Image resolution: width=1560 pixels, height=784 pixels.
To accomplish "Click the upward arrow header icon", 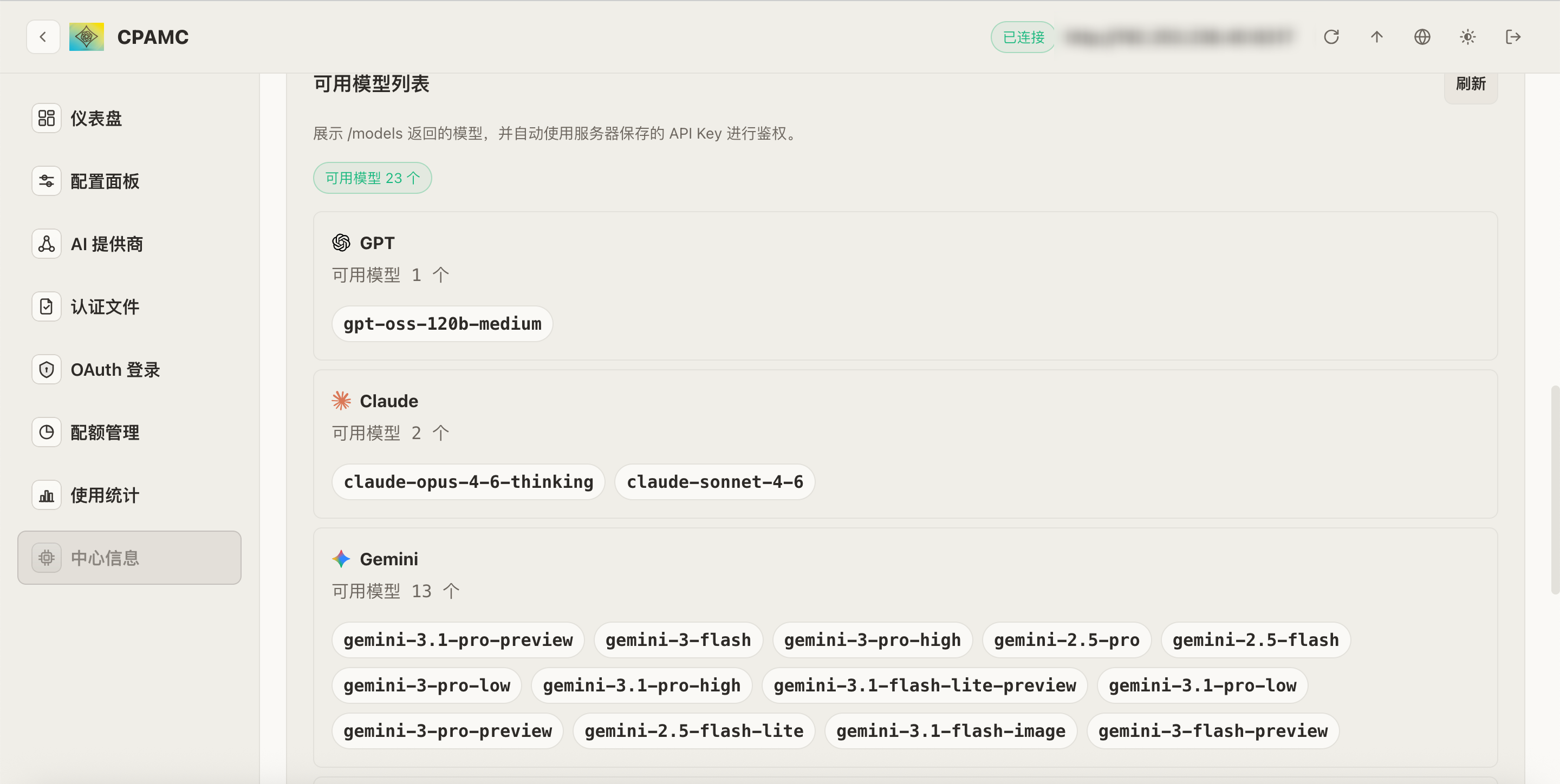I will coord(1376,37).
